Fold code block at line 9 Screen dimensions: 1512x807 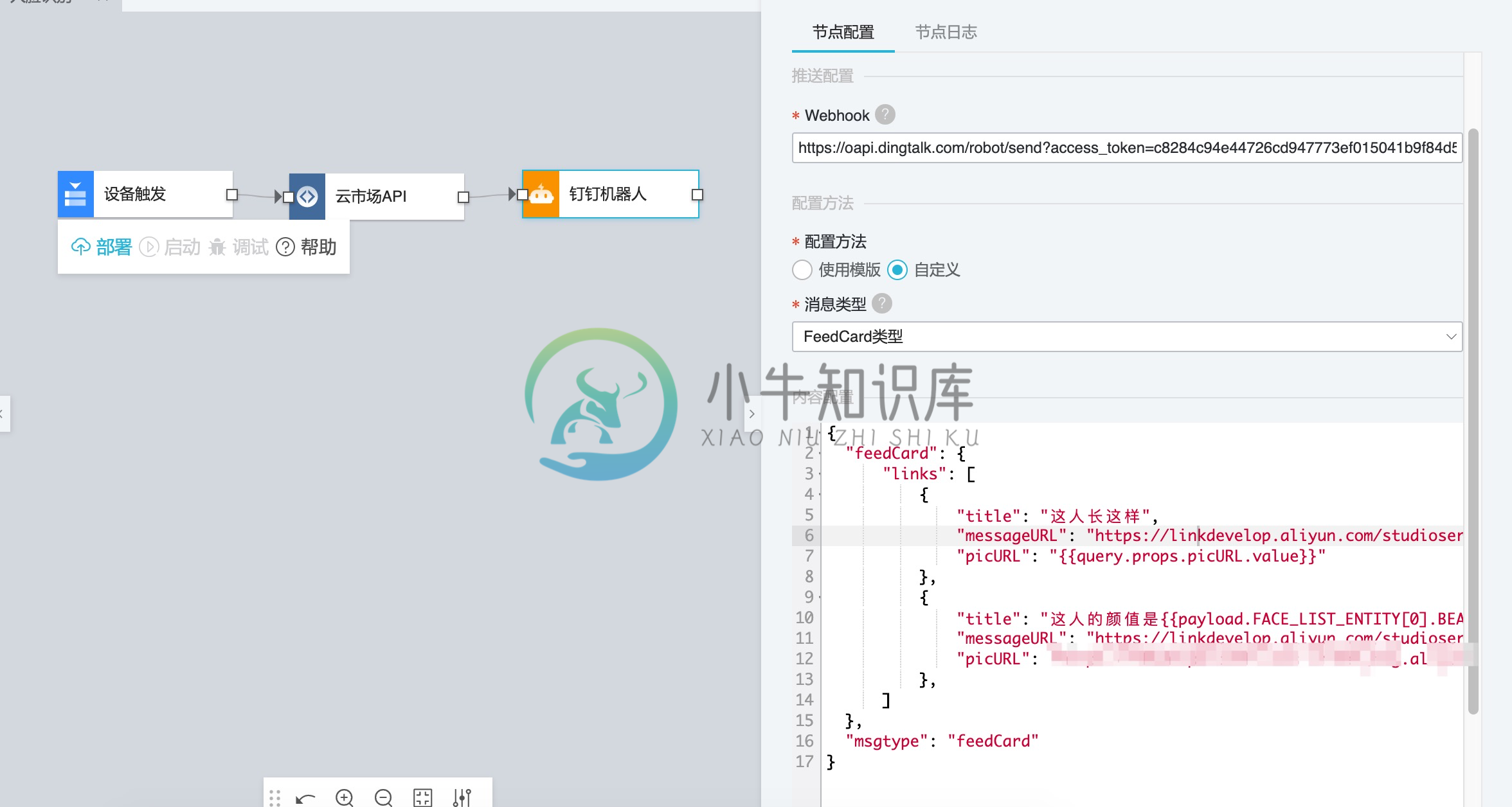tap(820, 598)
